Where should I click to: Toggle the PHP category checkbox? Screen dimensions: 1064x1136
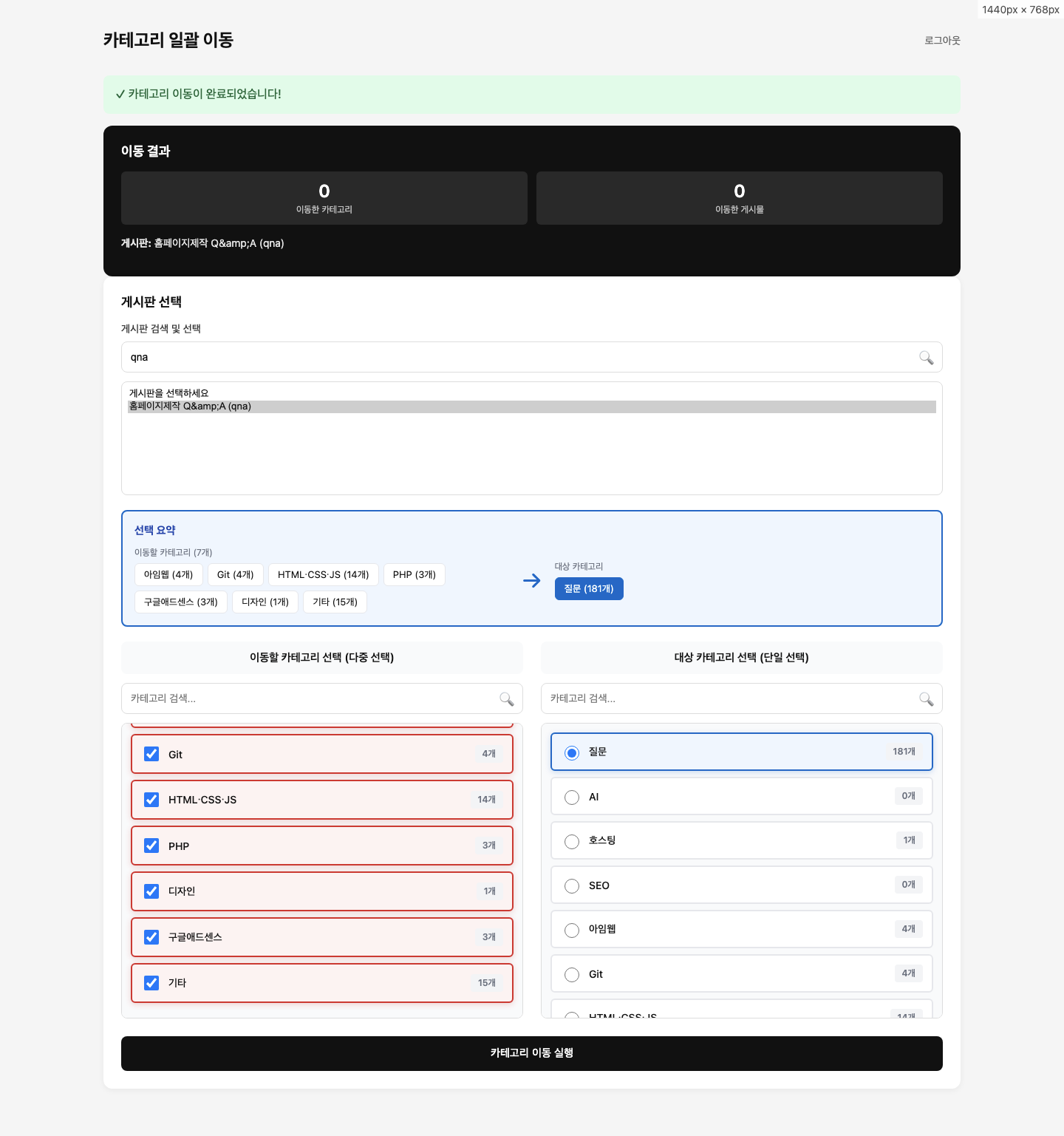[x=151, y=846]
